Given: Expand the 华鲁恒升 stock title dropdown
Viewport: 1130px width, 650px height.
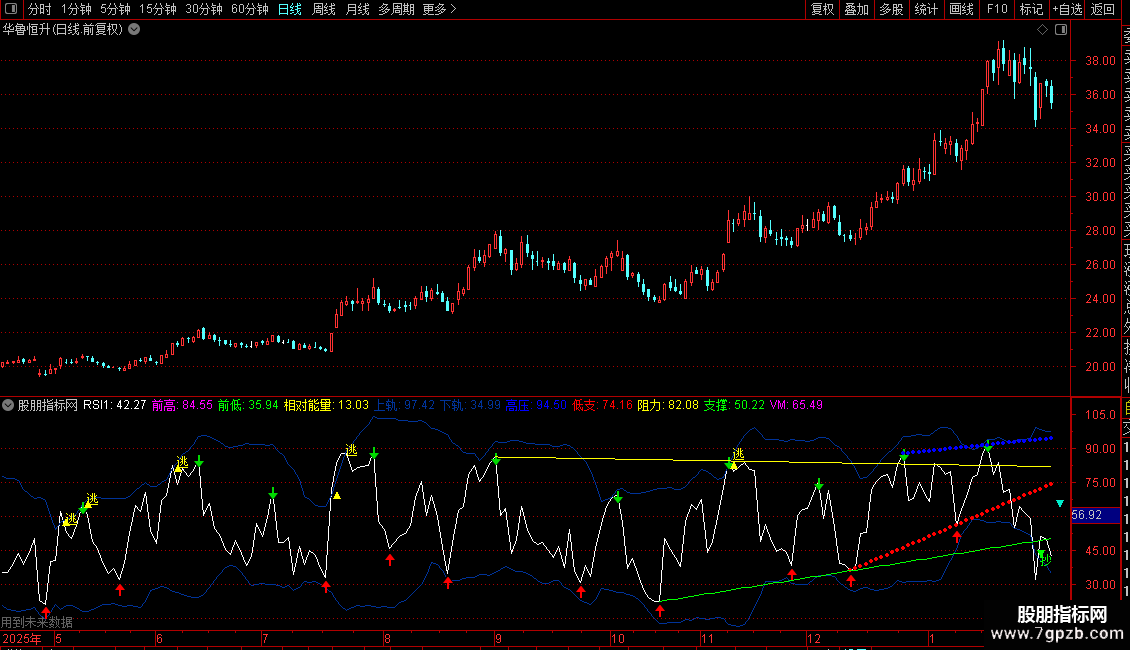Looking at the screenshot, I should pos(135,30).
